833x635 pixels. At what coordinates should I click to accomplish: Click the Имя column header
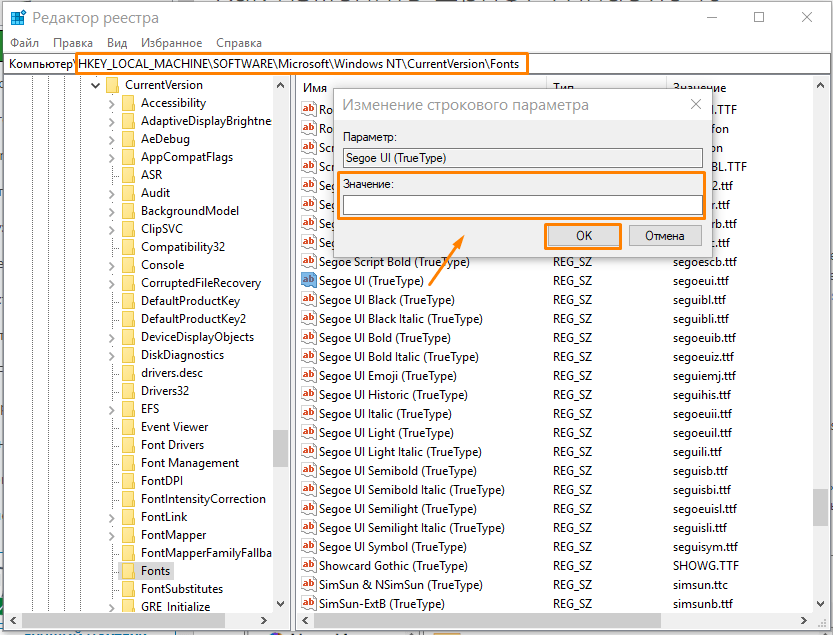coord(315,88)
